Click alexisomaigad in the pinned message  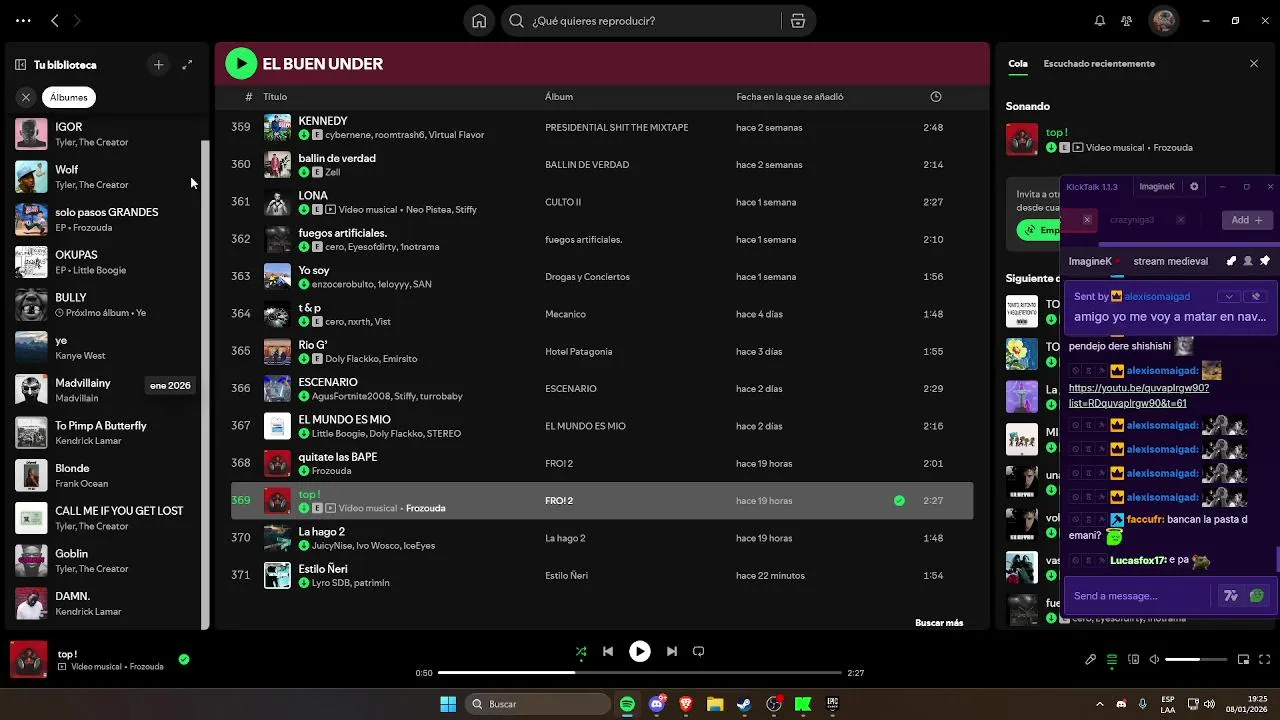click(x=1157, y=297)
